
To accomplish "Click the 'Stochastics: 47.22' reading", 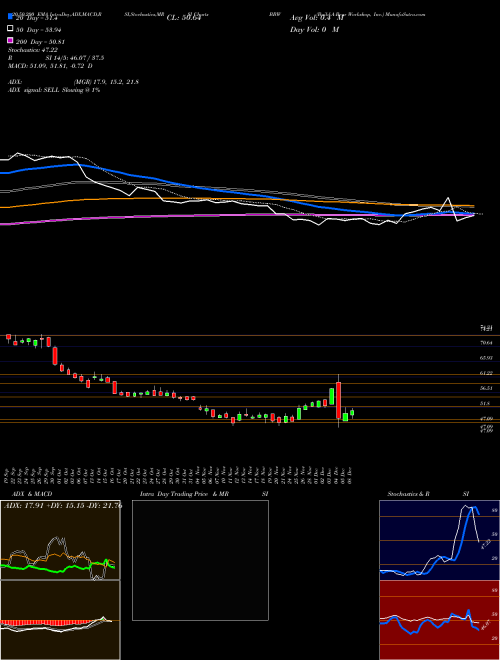I will coord(33,49).
